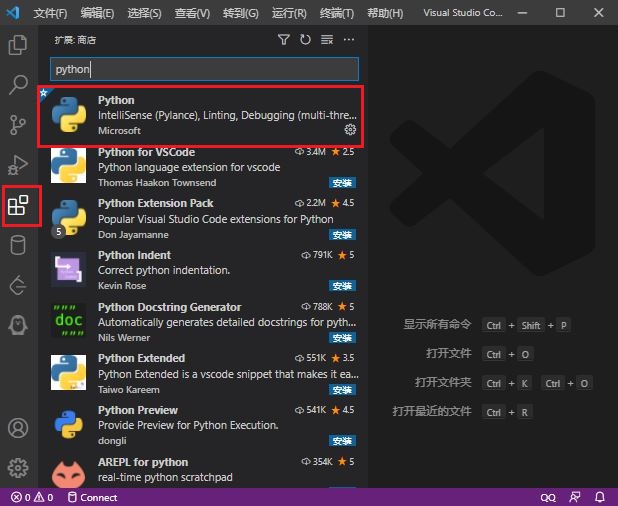Click the filter extensions funnel icon
The width and height of the screenshot is (618, 506).
click(283, 39)
